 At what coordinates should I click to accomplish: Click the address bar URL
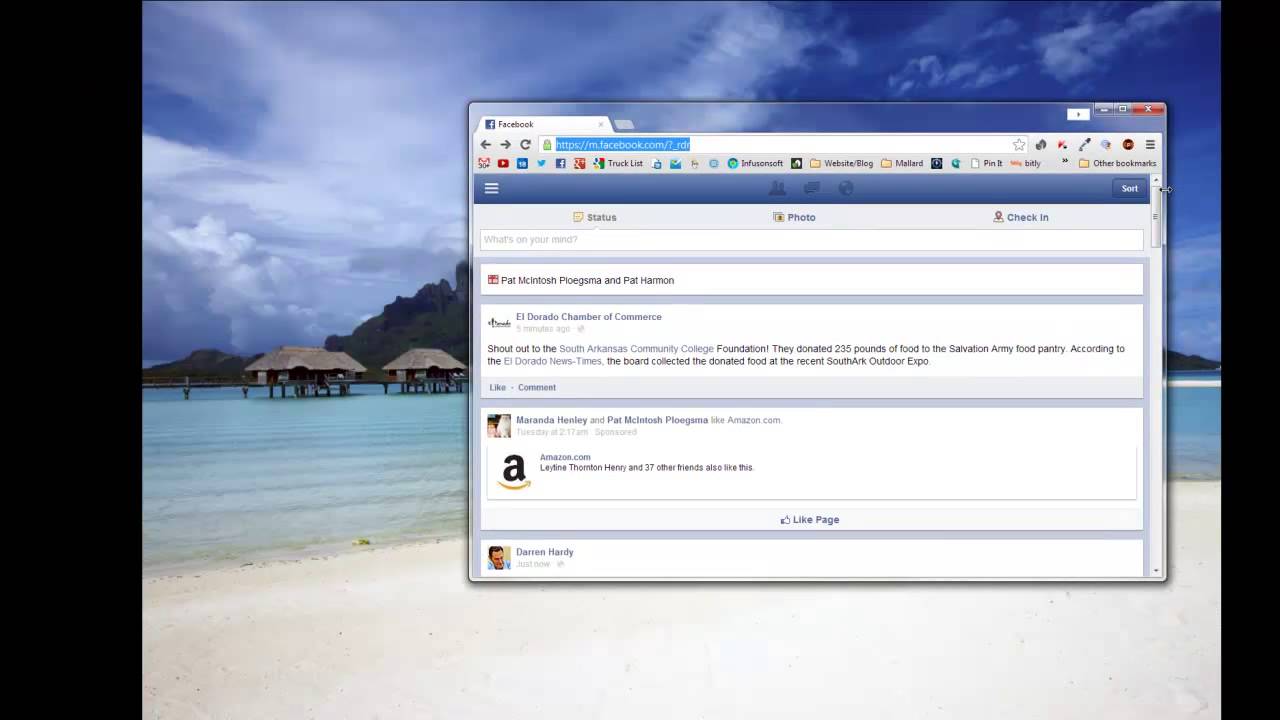(623, 145)
